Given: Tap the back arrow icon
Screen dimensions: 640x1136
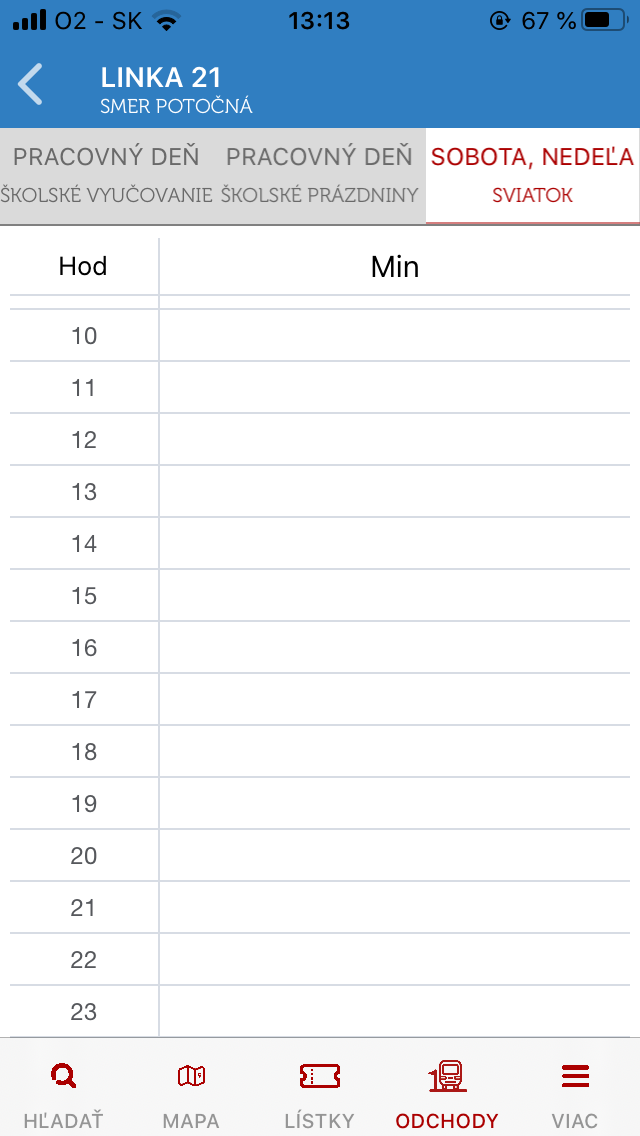Looking at the screenshot, I should point(31,85).
